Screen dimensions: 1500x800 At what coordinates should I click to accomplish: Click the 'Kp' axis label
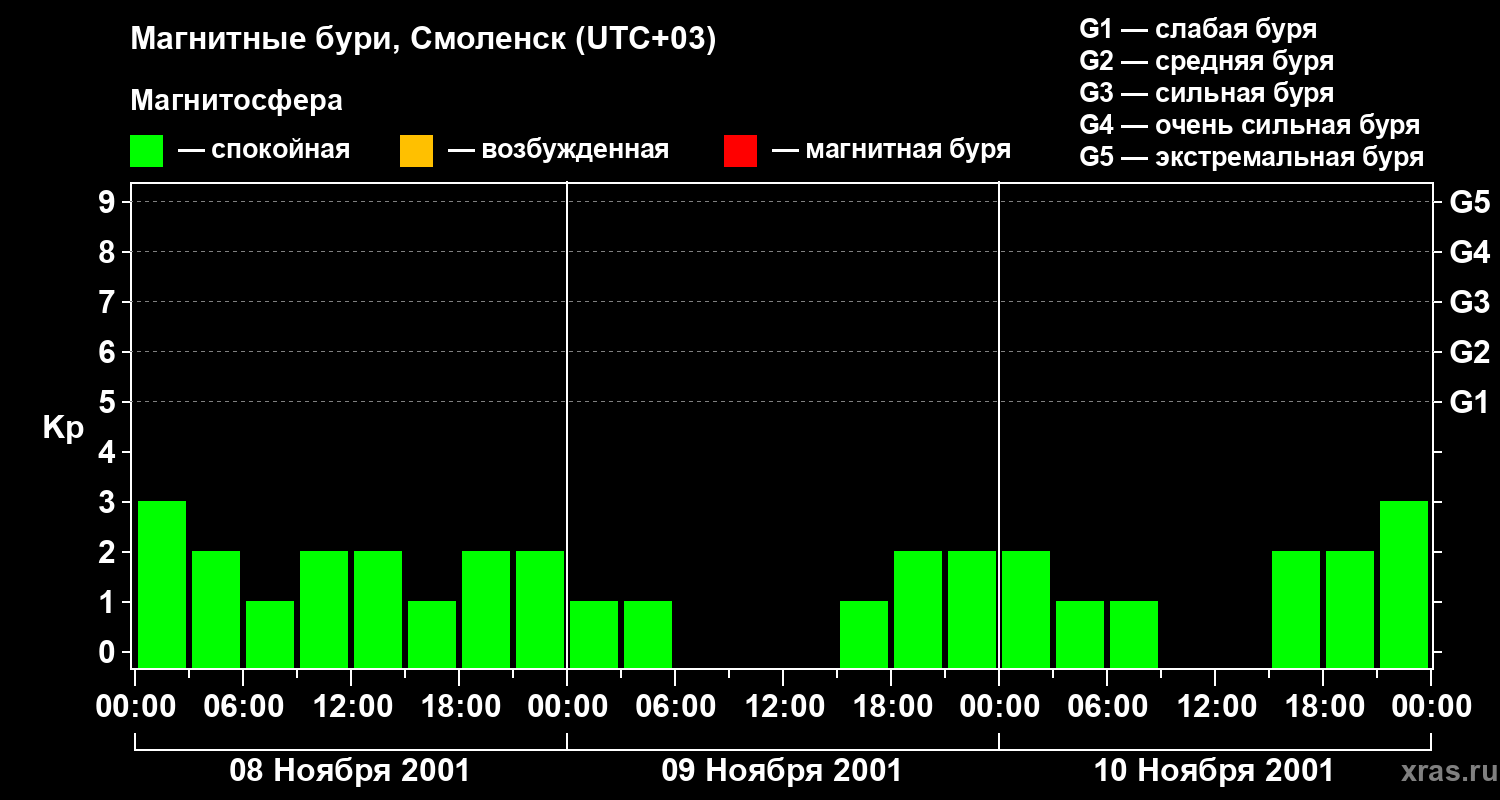[63, 428]
